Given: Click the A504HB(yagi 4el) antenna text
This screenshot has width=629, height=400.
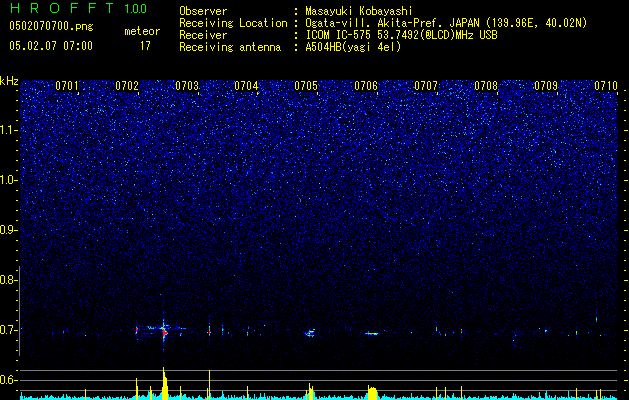Looking at the screenshot, I should coord(353,47).
